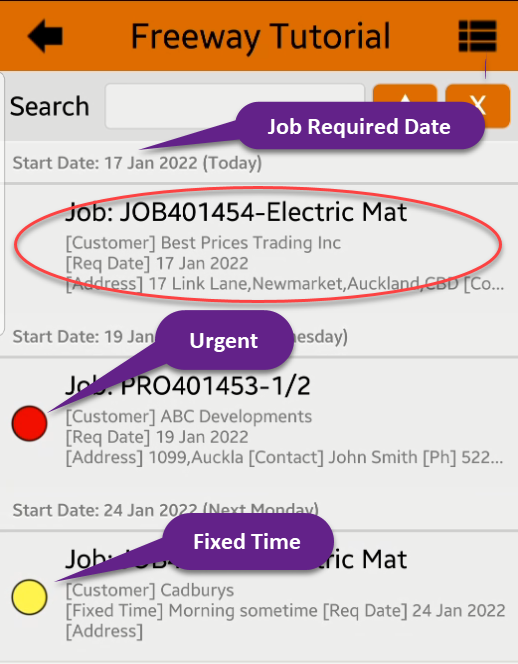Screen dimensions: 518x664
Task: Click the Start Date 24 Jan 2022 header
Action: coord(166,510)
